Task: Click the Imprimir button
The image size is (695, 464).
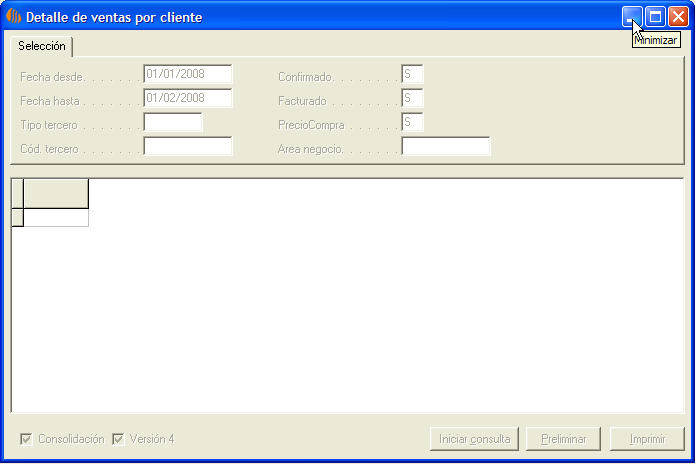Action: [647, 439]
